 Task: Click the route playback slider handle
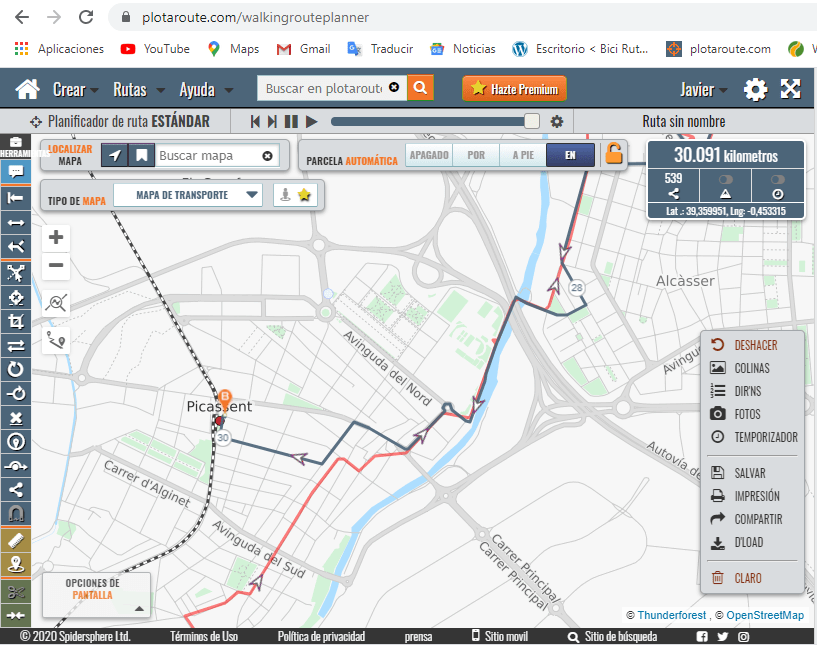click(532, 121)
